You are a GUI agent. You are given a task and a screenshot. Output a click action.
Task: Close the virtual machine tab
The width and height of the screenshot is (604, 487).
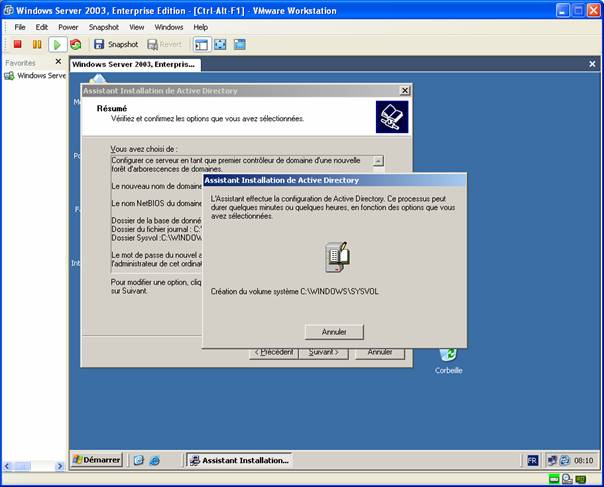592,64
